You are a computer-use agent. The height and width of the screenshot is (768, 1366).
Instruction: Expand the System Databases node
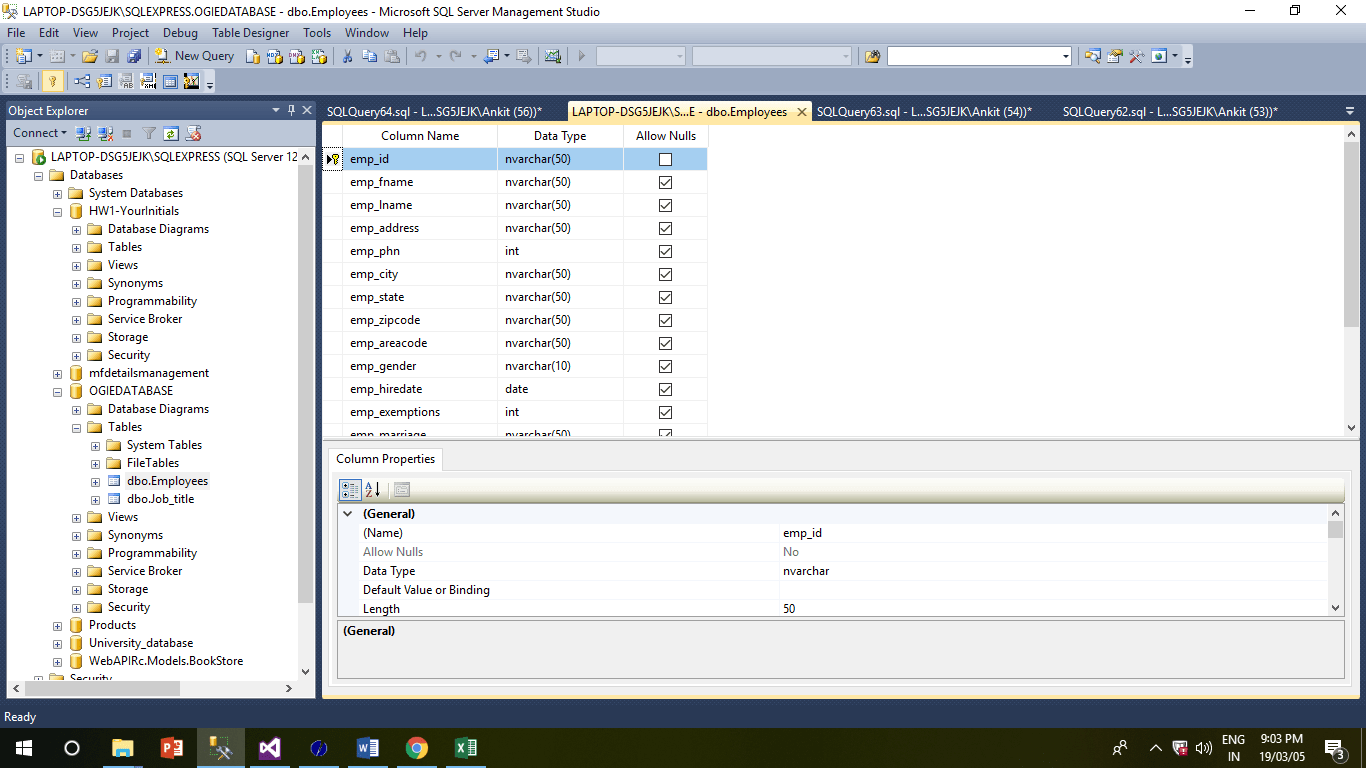(58, 193)
